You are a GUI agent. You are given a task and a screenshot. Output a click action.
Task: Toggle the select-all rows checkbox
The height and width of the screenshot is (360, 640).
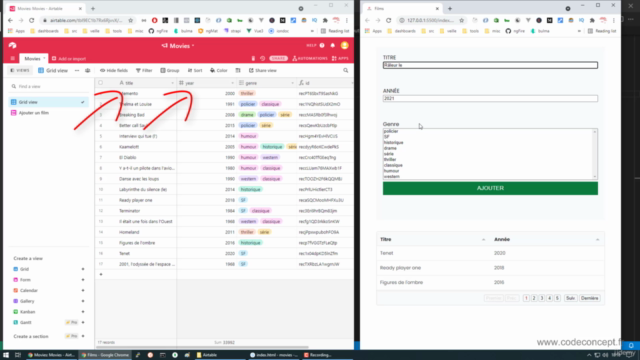[100, 83]
